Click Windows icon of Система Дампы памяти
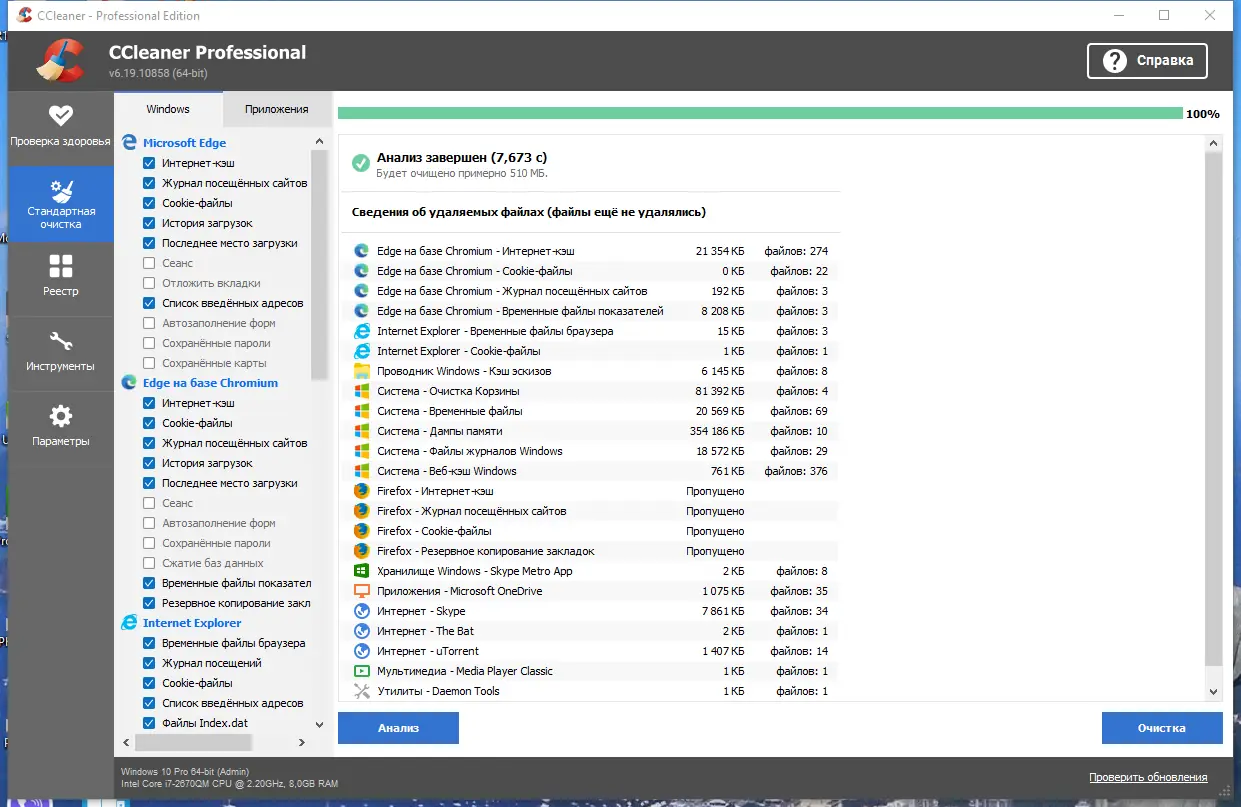 (361, 431)
